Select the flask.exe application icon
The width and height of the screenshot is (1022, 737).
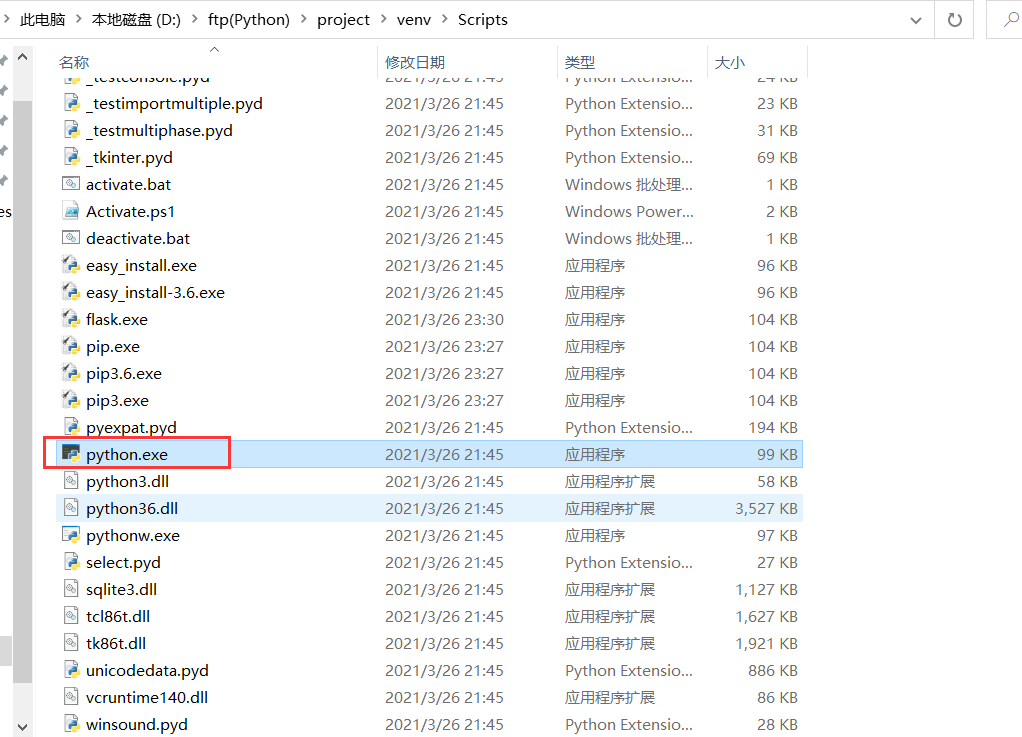[71, 319]
